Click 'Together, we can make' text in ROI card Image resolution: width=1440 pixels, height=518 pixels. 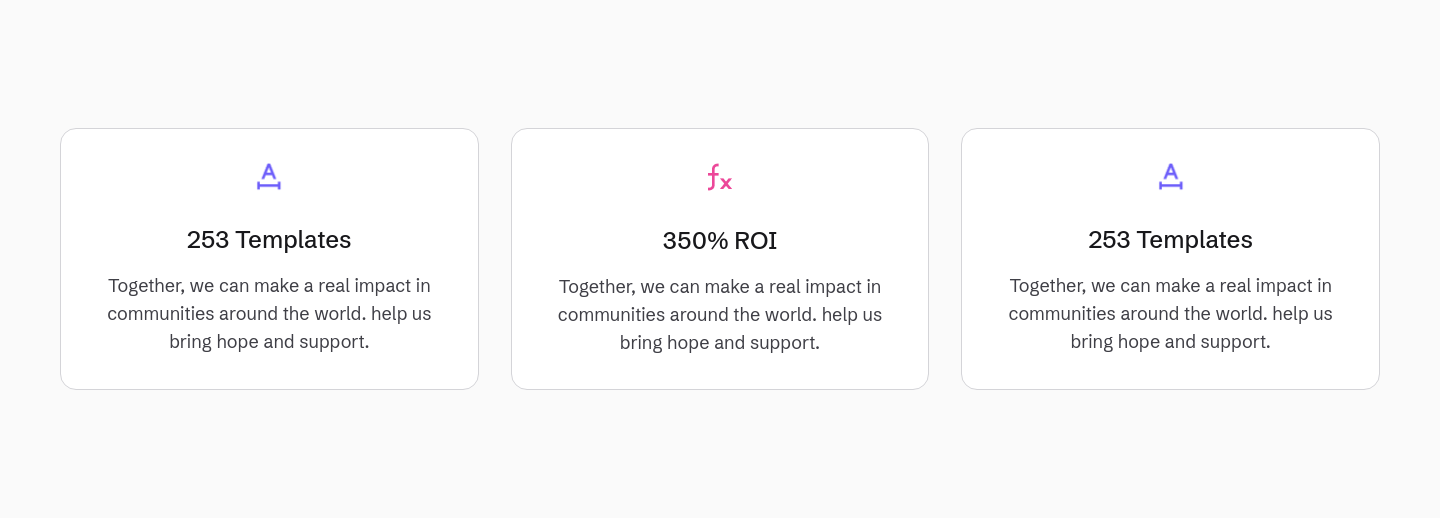tap(651, 287)
